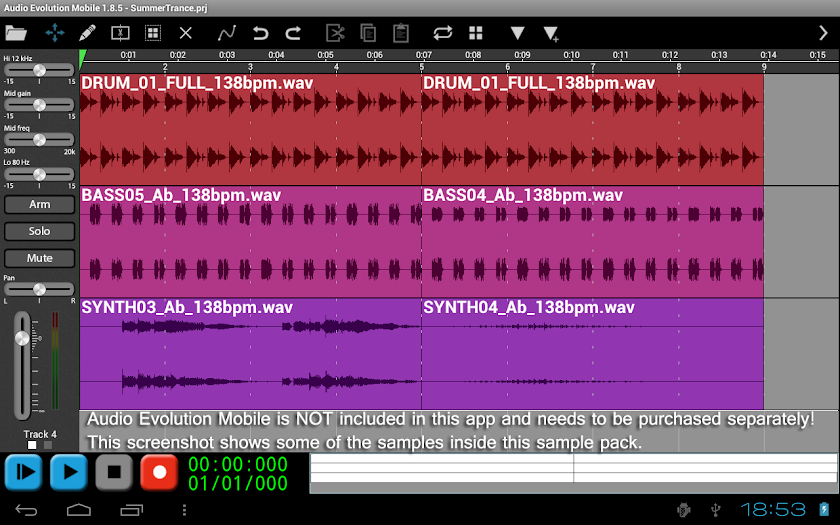840x525 pixels.
Task: Select the pencil edit tool
Action: [x=87, y=33]
